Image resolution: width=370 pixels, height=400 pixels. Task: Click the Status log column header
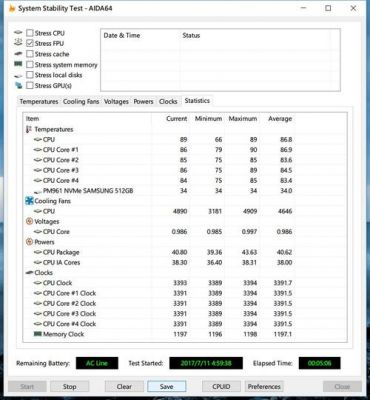(x=255, y=35)
